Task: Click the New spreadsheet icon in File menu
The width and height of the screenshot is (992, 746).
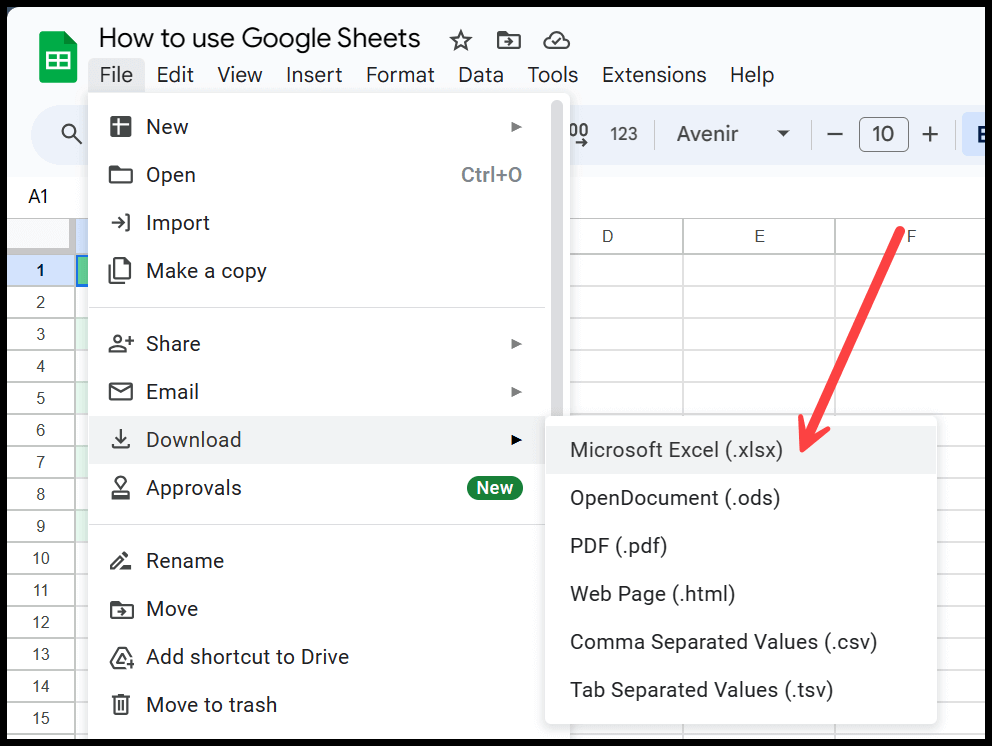Action: coord(120,127)
